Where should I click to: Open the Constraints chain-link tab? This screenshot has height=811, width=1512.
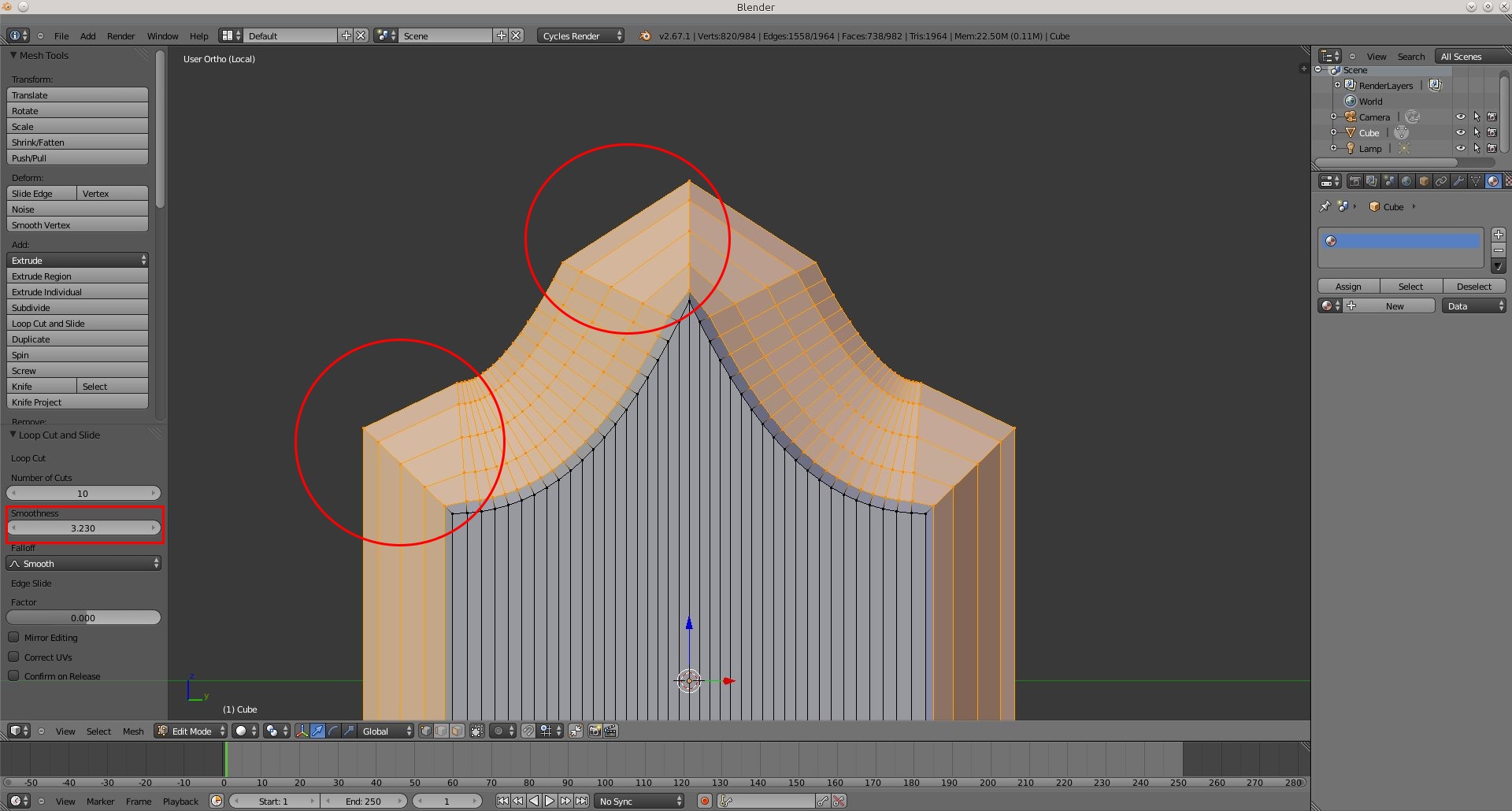(x=1441, y=181)
